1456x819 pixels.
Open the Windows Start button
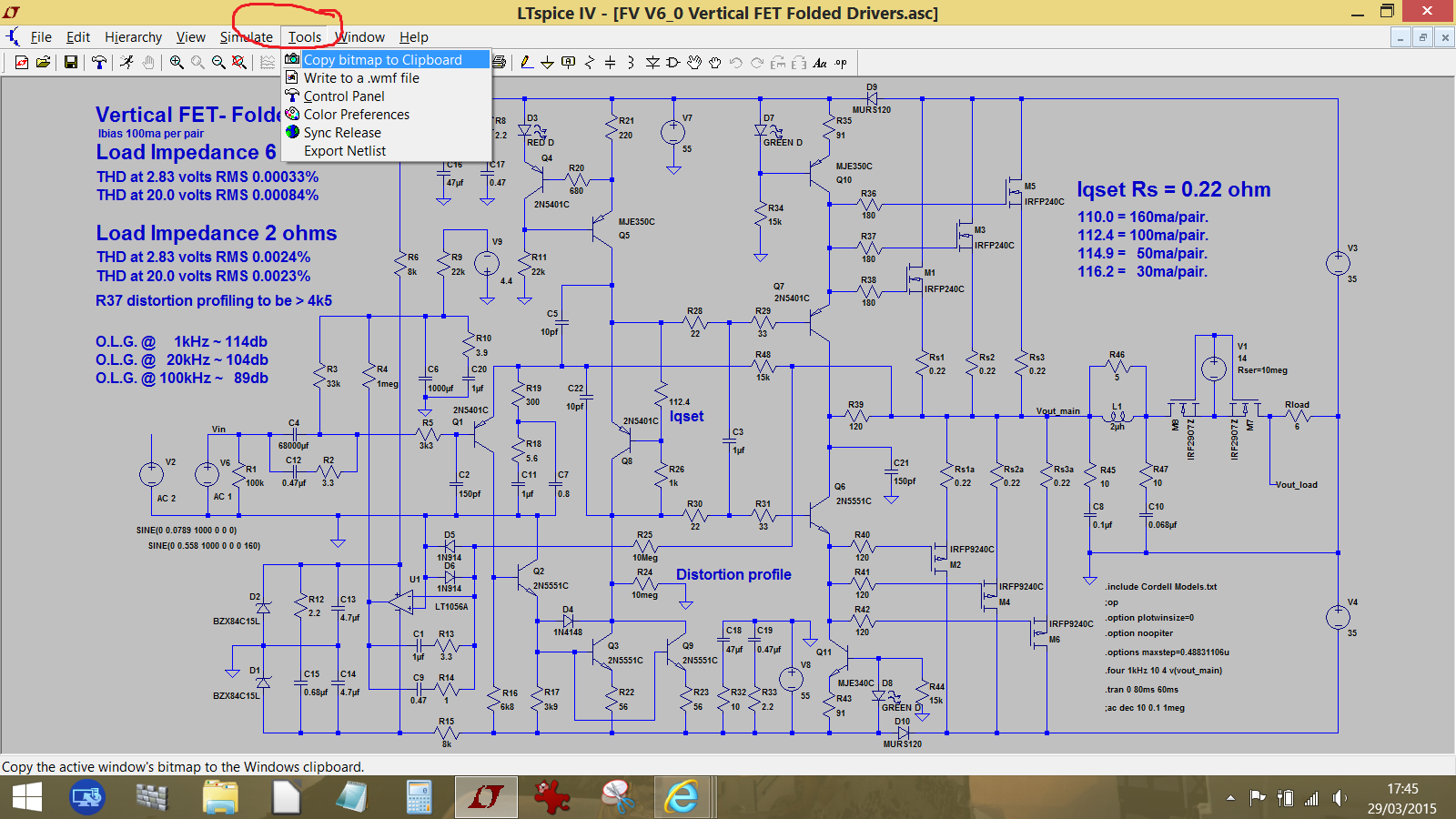click(x=27, y=797)
